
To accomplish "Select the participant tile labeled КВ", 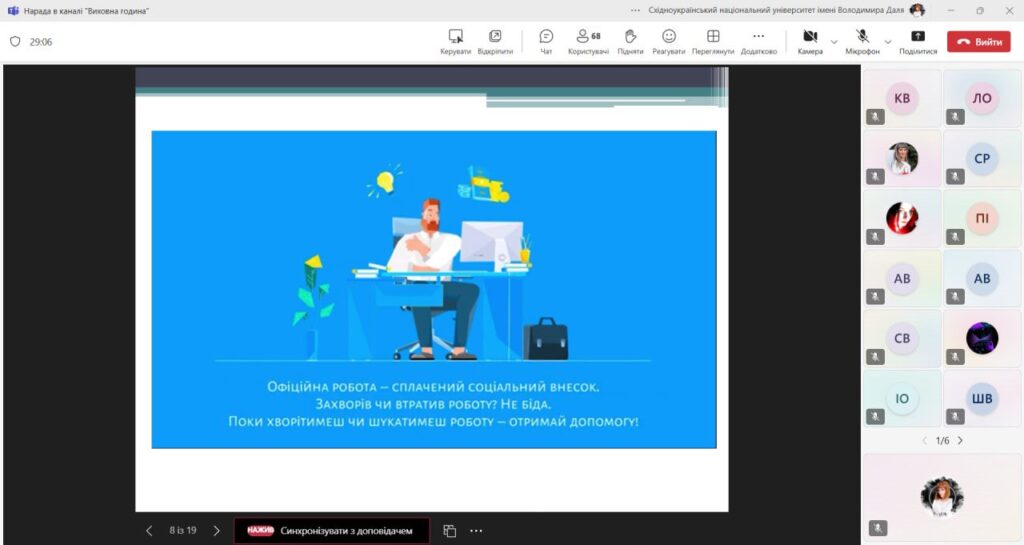I will coord(902,99).
